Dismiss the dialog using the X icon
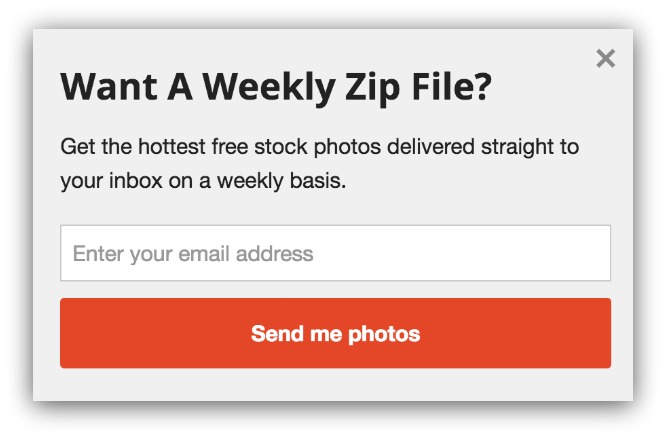 point(605,58)
